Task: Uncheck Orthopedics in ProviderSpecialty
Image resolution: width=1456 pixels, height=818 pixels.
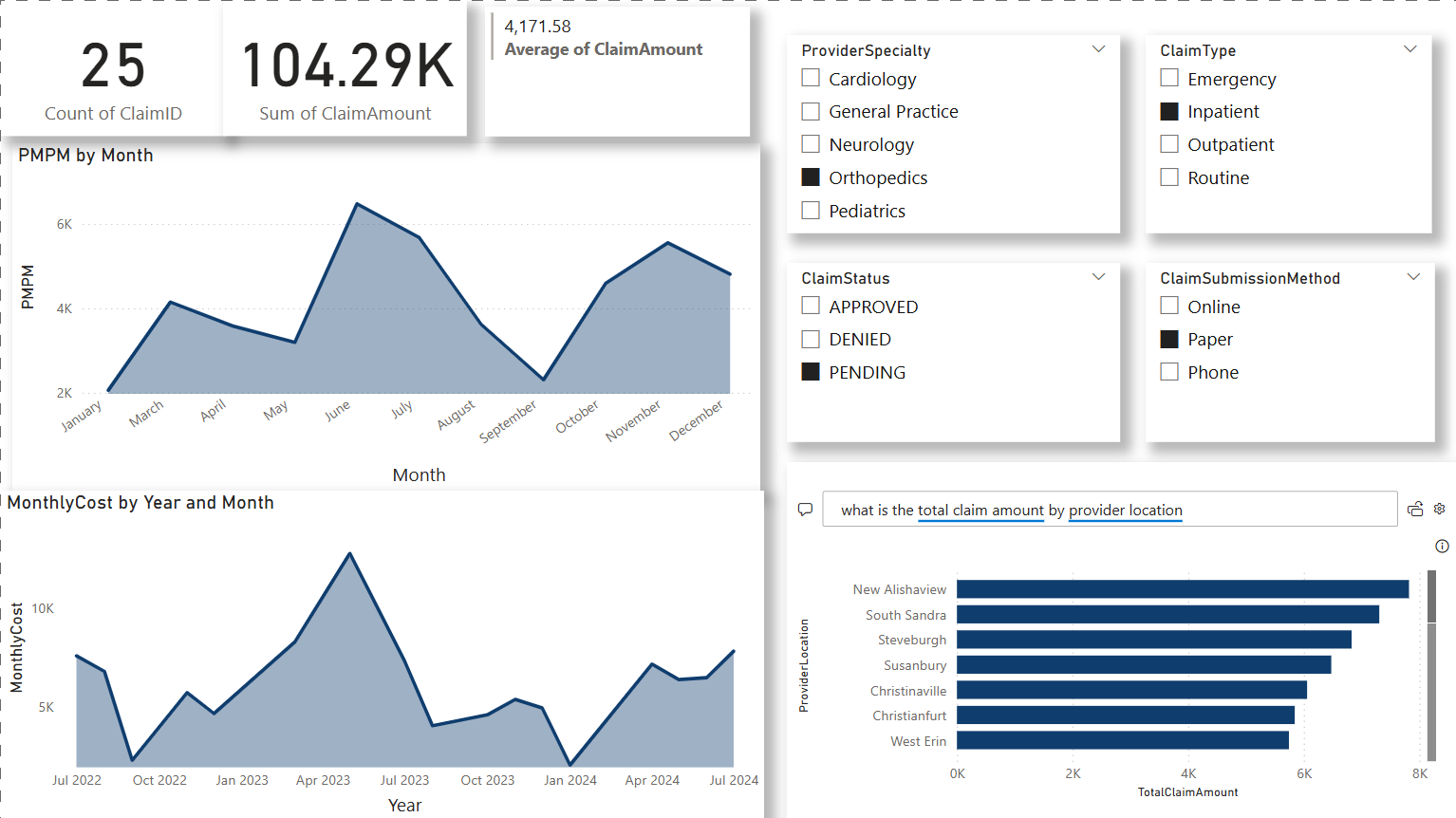Action: tap(811, 177)
